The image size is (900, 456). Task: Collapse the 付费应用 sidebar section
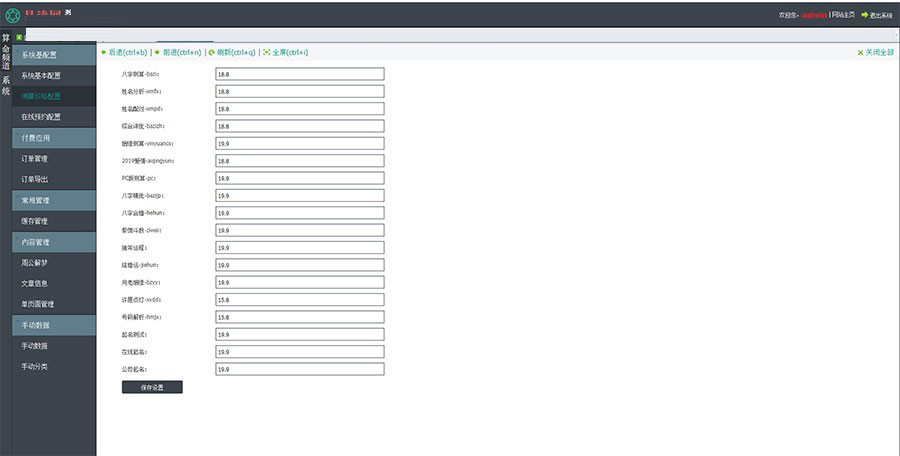(x=54, y=138)
